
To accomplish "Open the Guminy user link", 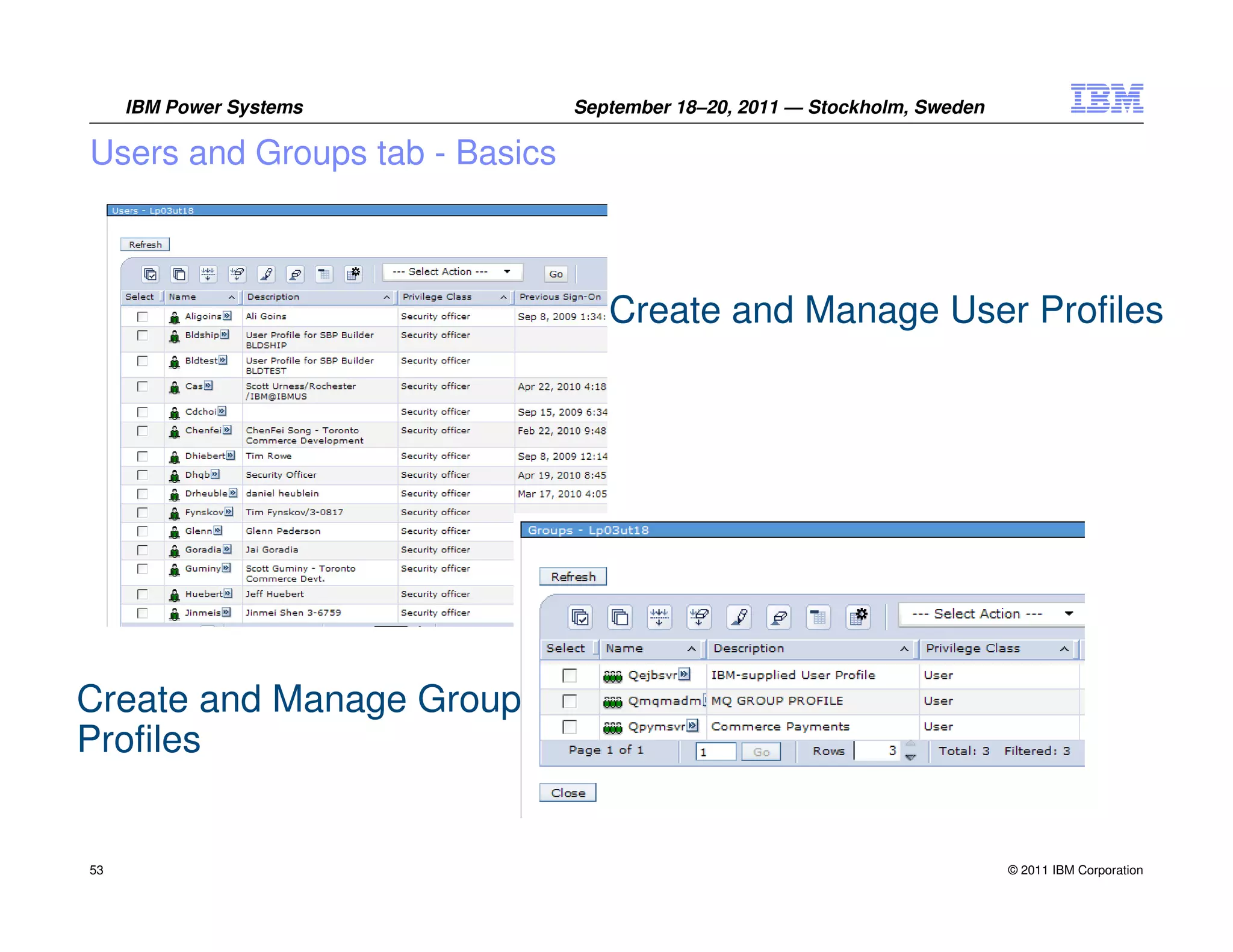I will (203, 569).
